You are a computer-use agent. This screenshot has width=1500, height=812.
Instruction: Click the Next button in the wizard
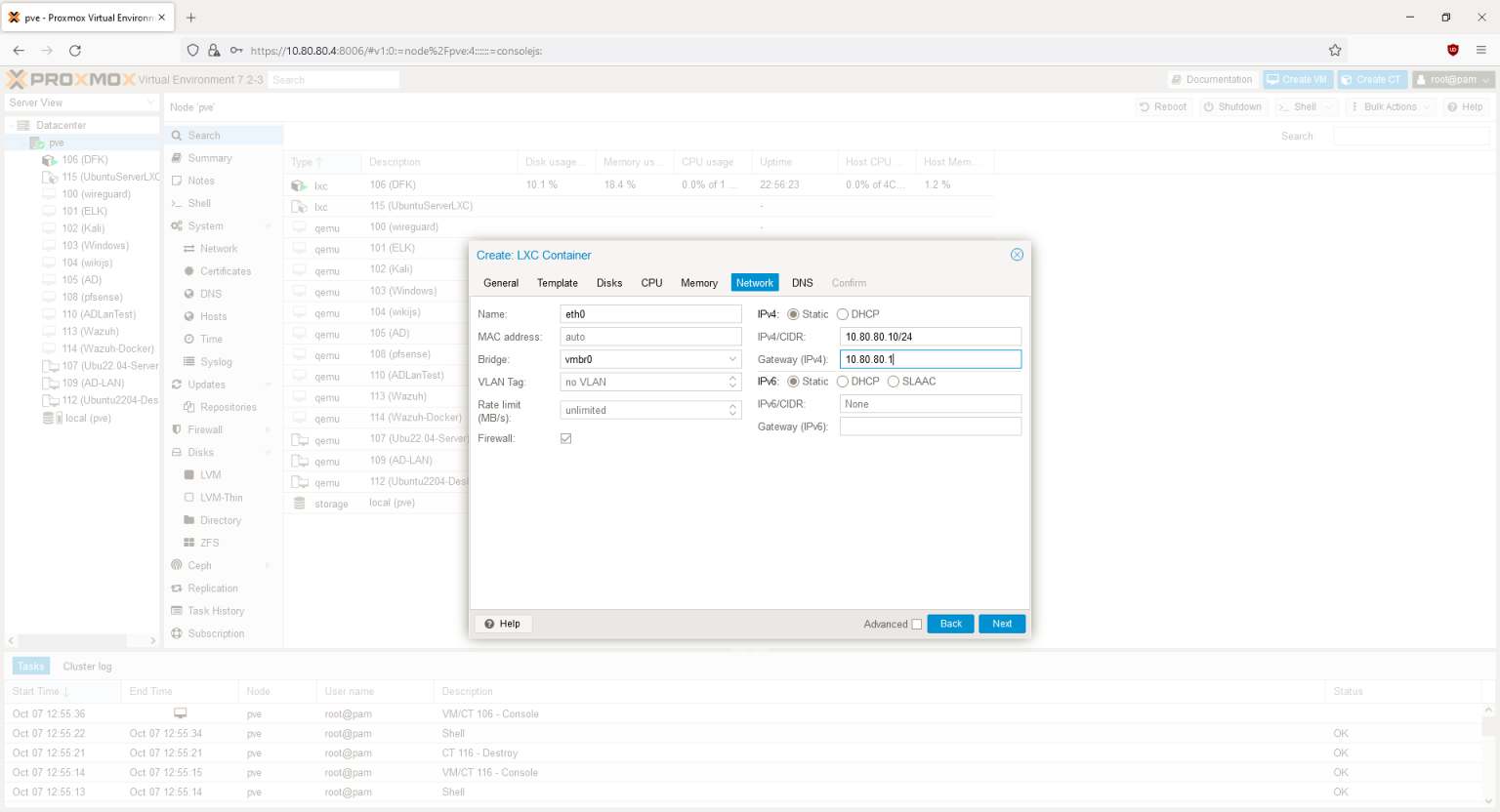click(1002, 624)
